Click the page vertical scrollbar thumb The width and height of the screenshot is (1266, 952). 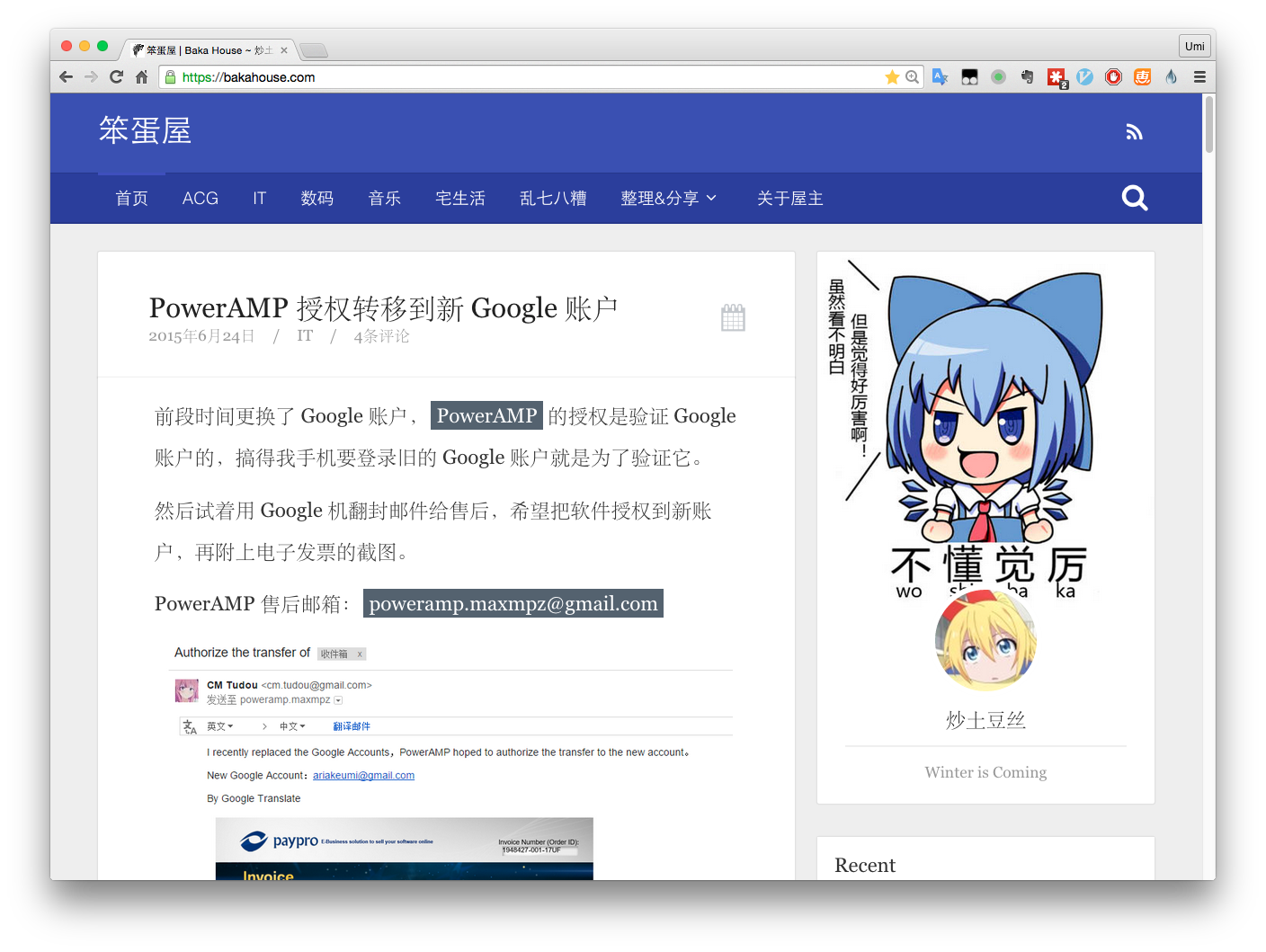coord(1208,124)
